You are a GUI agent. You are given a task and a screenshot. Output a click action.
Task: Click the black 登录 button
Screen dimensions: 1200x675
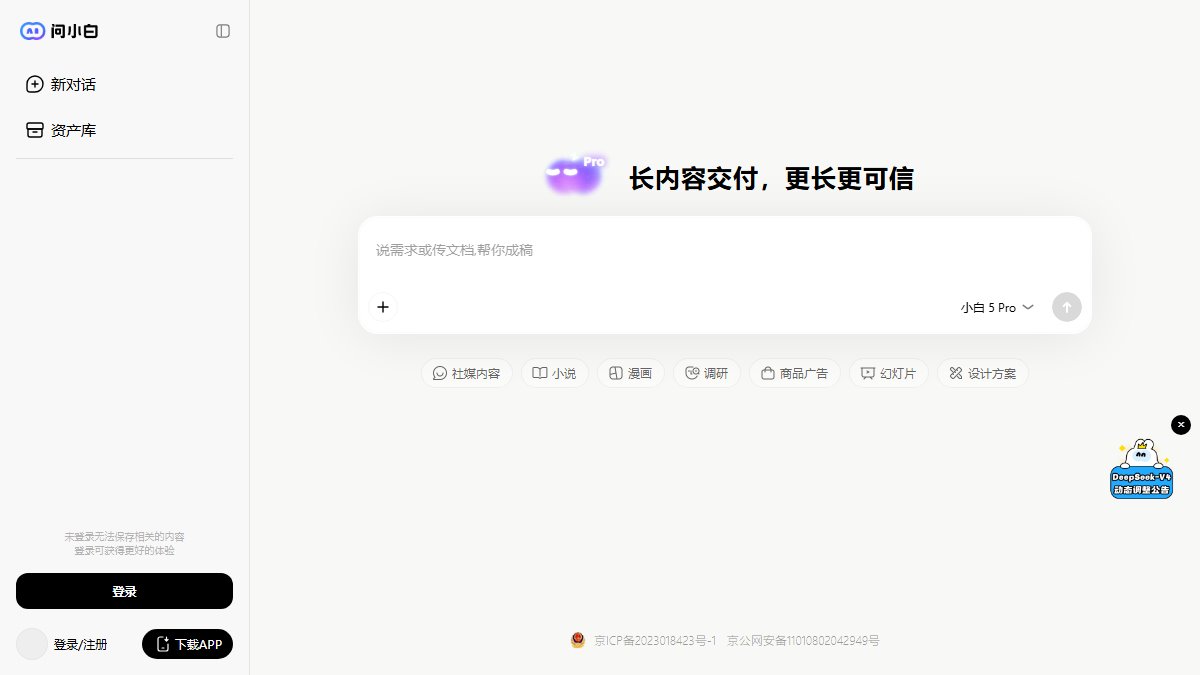pyautogui.click(x=124, y=591)
